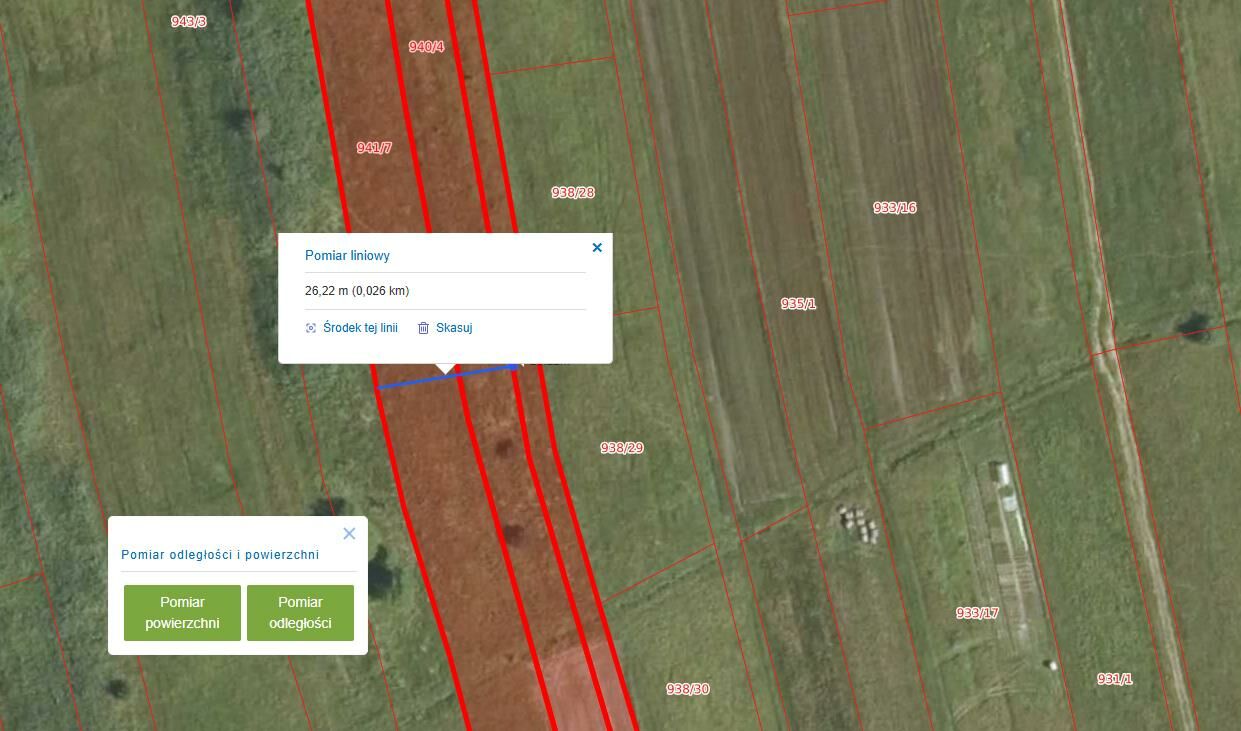Click the Pomiar odległości i powierzchni heading

pos(220,555)
